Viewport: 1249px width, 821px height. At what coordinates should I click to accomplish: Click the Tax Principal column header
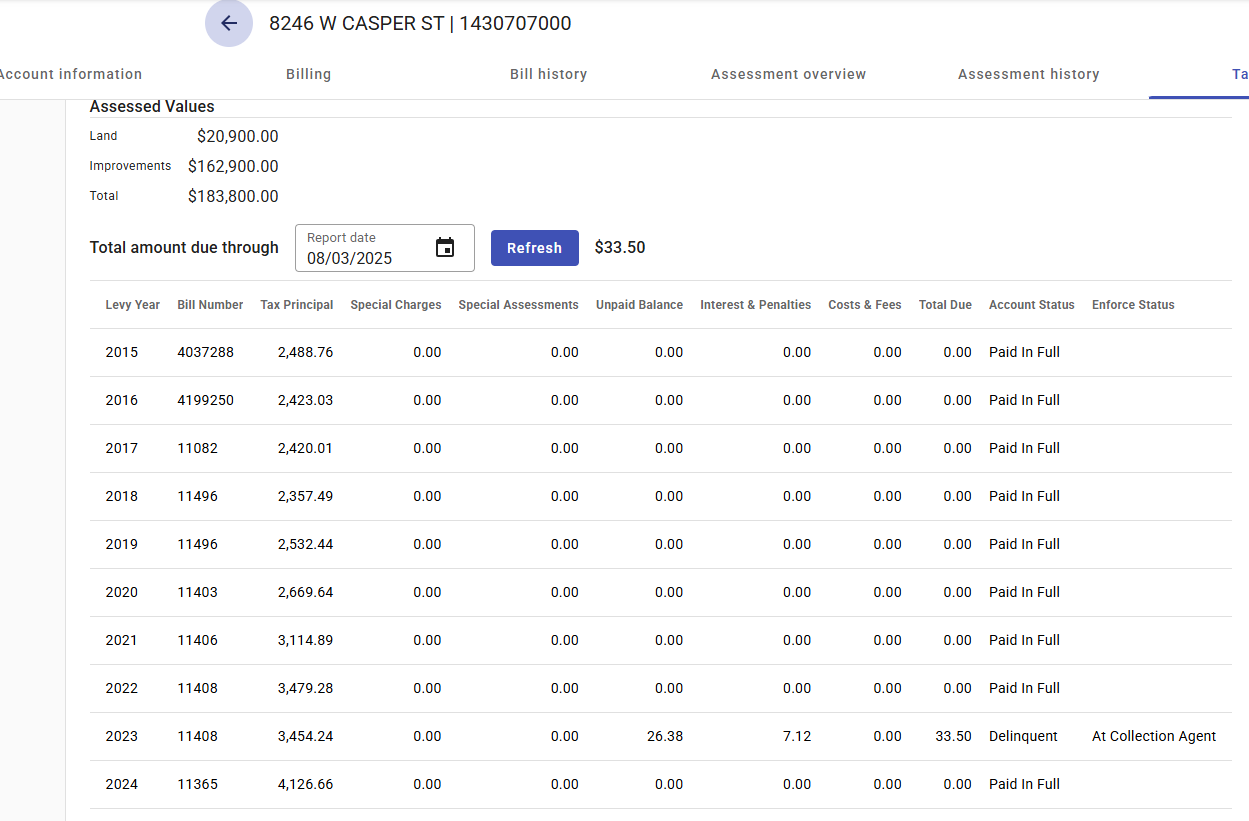[297, 305]
